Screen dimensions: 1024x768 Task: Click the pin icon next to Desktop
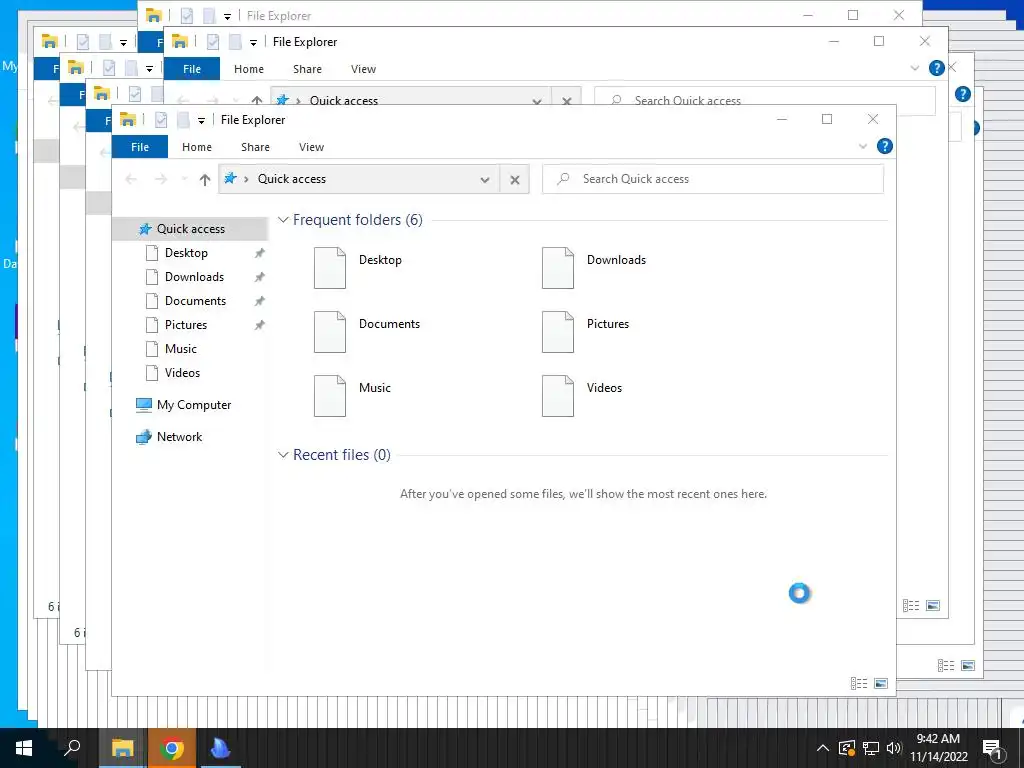tap(259, 253)
